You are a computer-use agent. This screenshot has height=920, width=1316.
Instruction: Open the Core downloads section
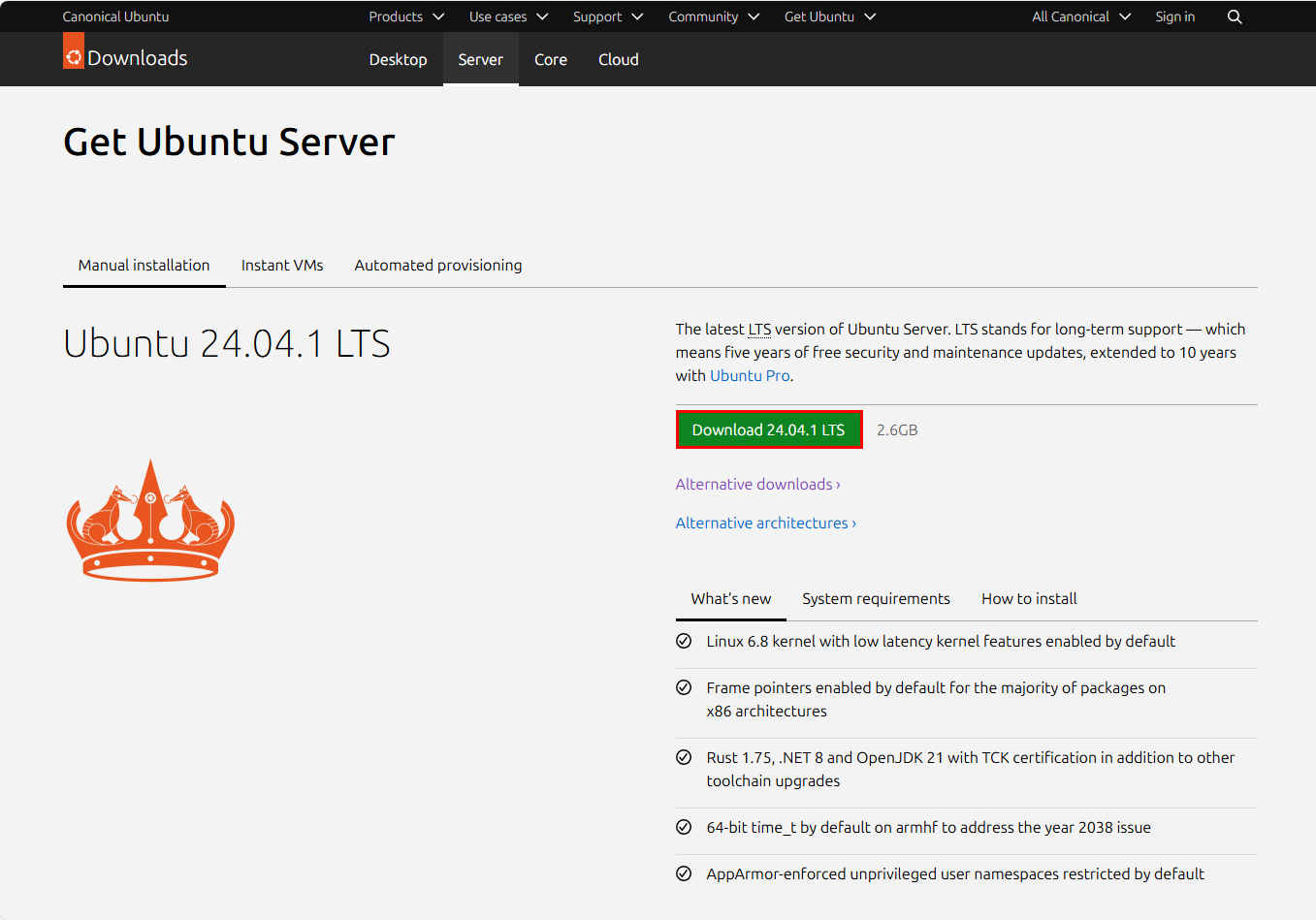(551, 59)
